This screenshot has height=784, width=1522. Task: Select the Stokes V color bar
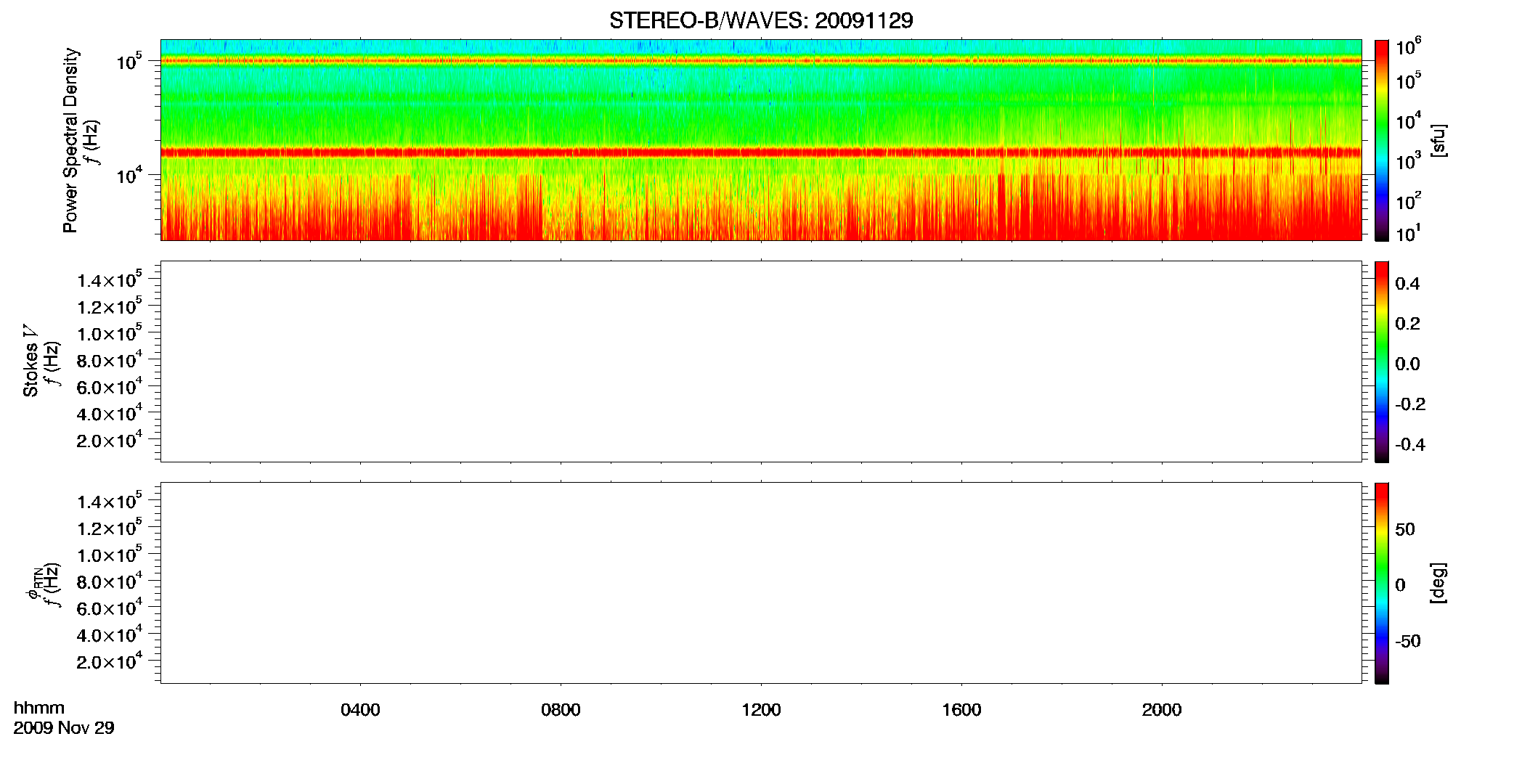(x=1382, y=362)
